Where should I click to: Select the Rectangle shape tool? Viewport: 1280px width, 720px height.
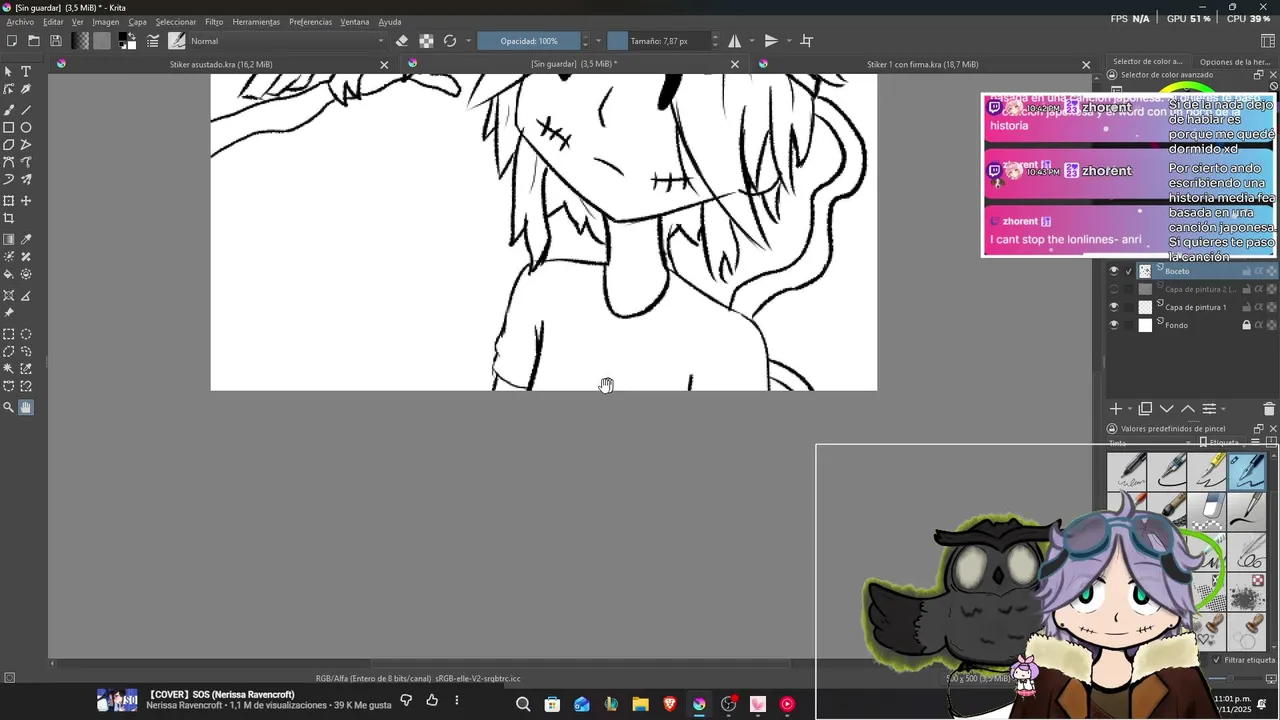[9, 128]
